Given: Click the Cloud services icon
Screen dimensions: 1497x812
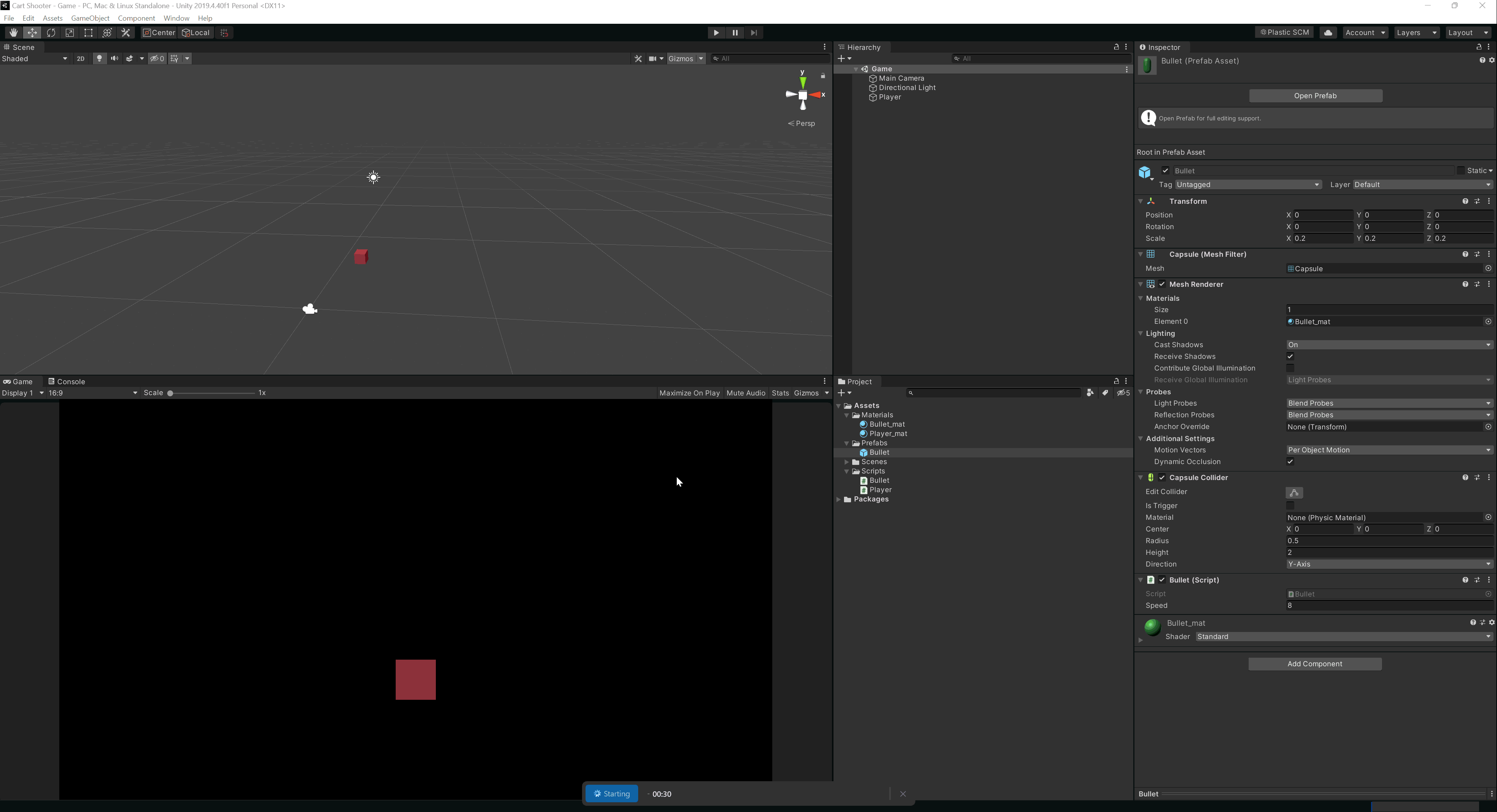Looking at the screenshot, I should point(1328,33).
